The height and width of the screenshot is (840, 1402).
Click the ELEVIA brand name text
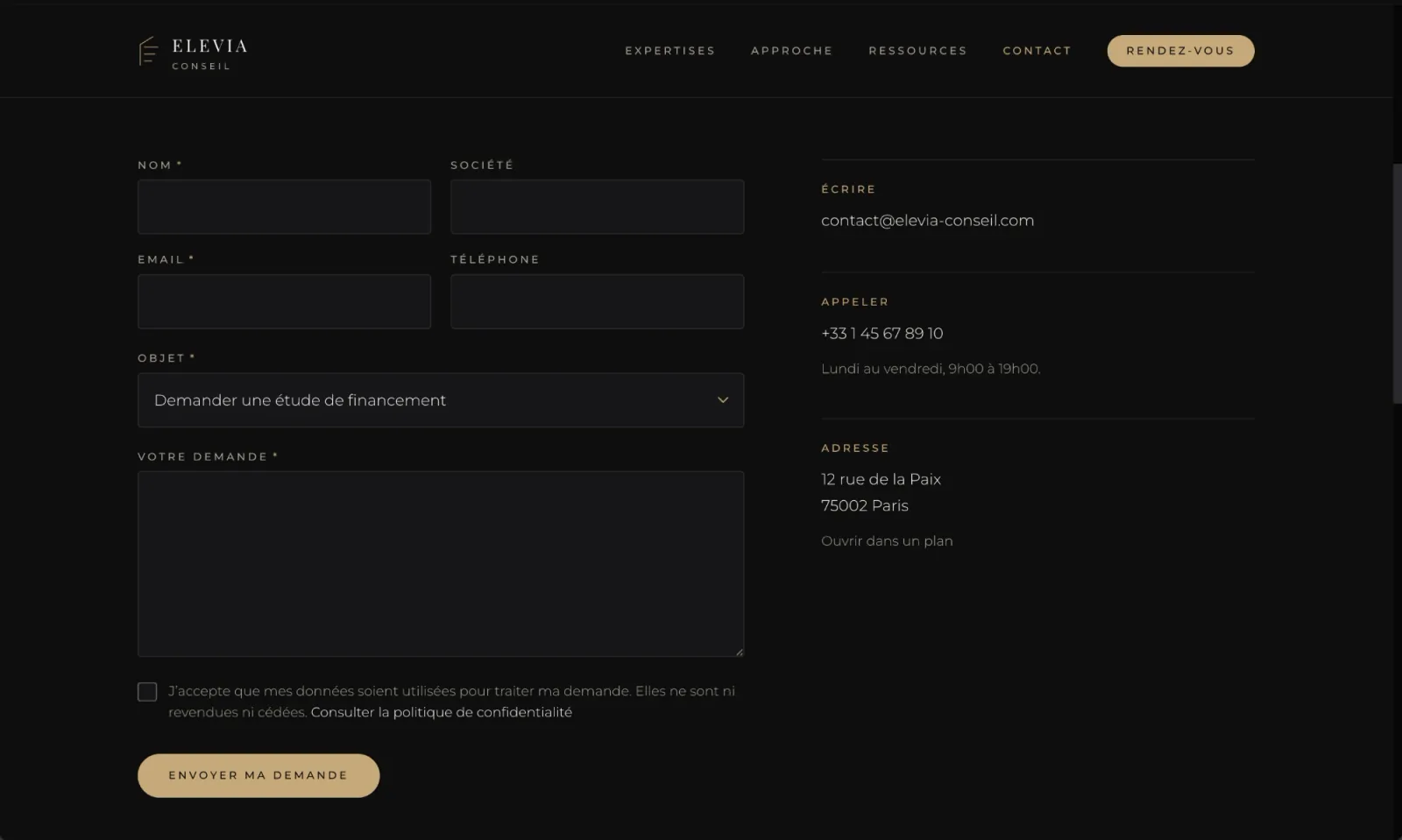point(209,46)
